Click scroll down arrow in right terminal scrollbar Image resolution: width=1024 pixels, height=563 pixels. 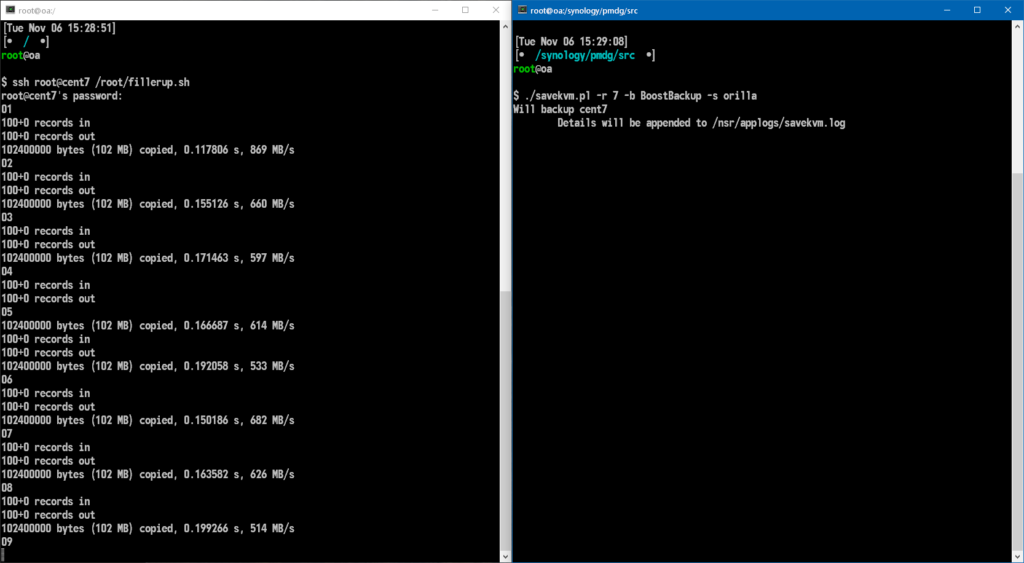click(x=1017, y=556)
